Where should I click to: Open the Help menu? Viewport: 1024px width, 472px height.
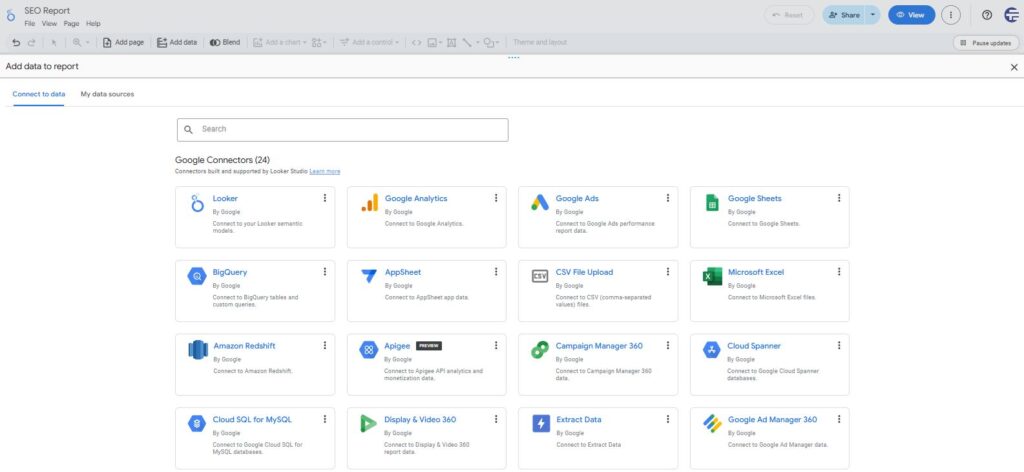[x=93, y=24]
